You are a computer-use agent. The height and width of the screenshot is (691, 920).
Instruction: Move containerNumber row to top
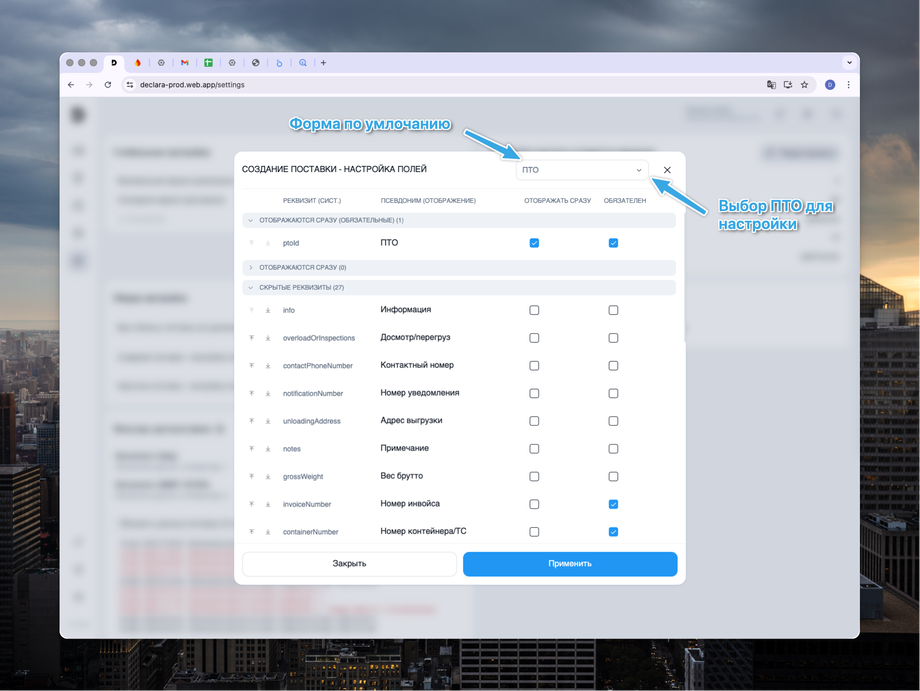click(252, 531)
